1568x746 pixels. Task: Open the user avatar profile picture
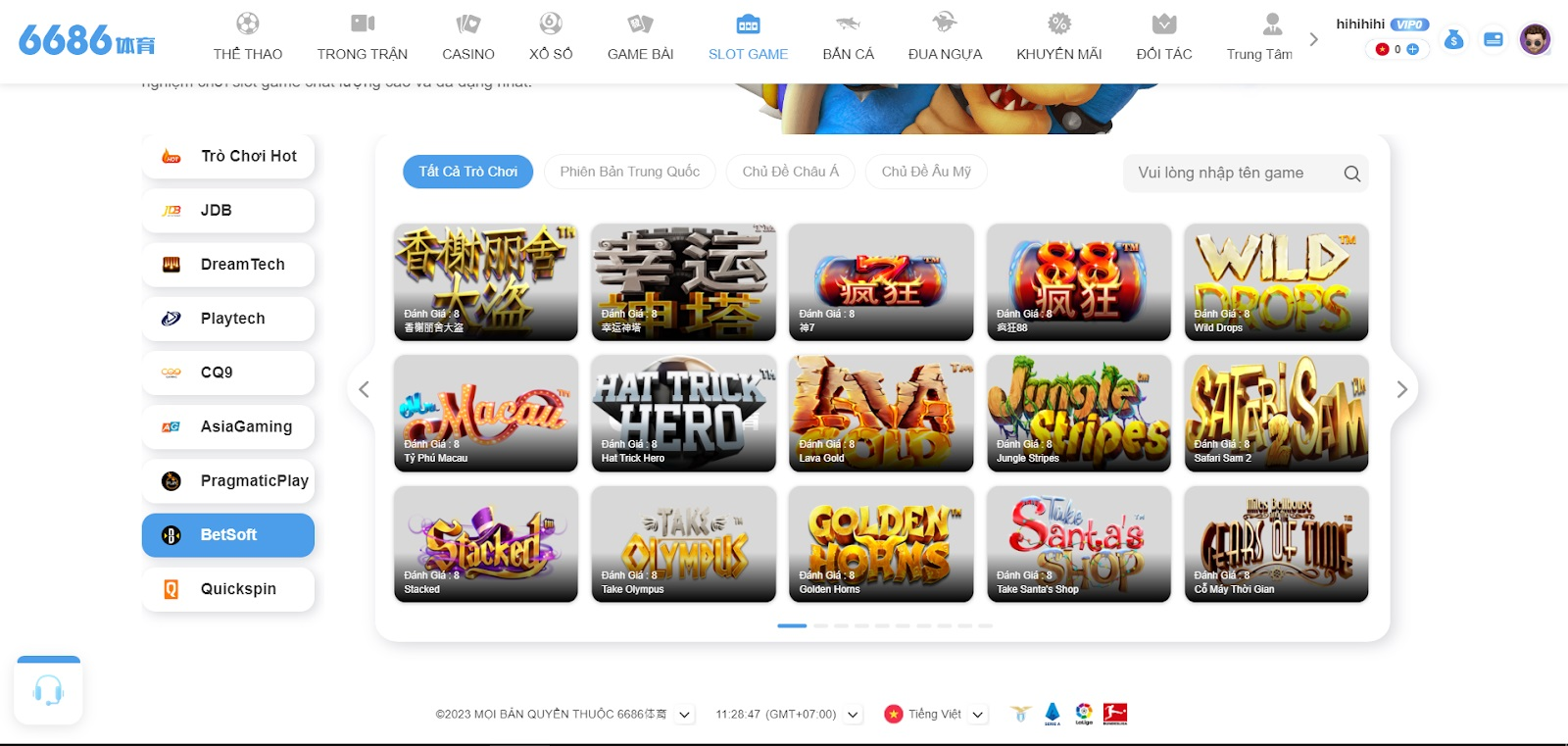click(1535, 39)
